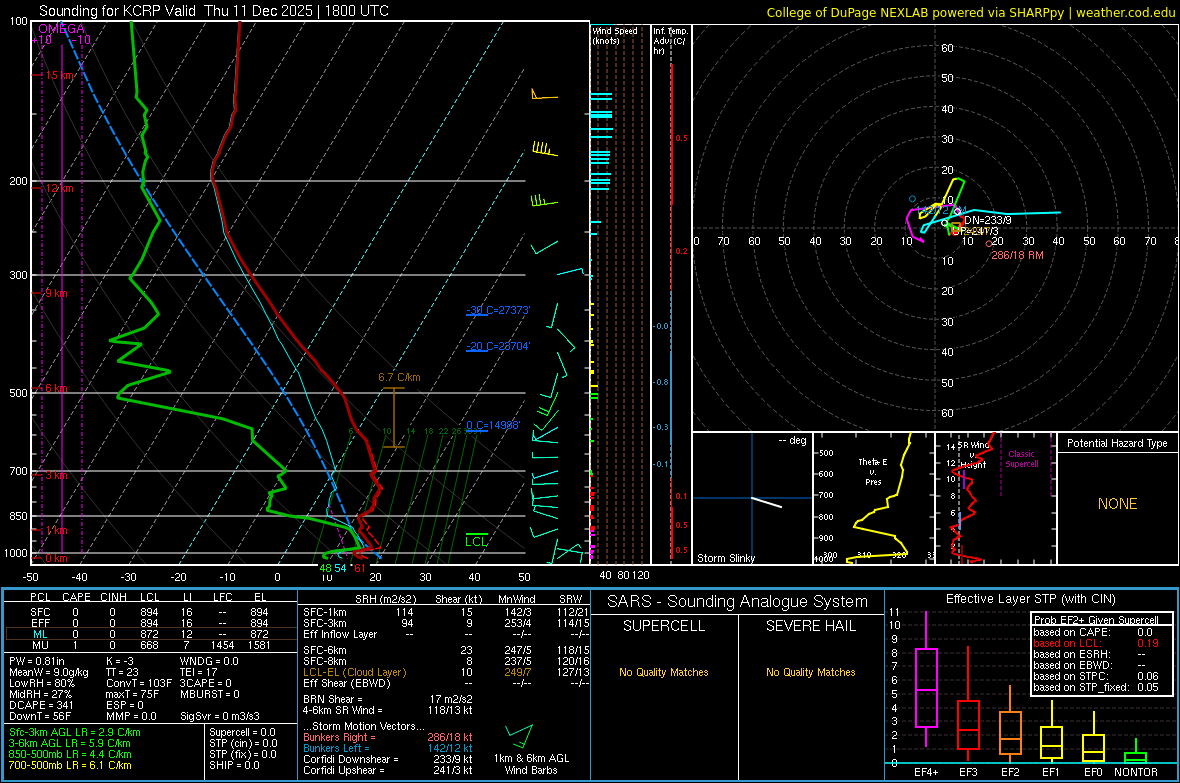Click the Theta-E v. Pres label
The width and height of the screenshot is (1180, 783).
pyautogui.click(x=873, y=471)
